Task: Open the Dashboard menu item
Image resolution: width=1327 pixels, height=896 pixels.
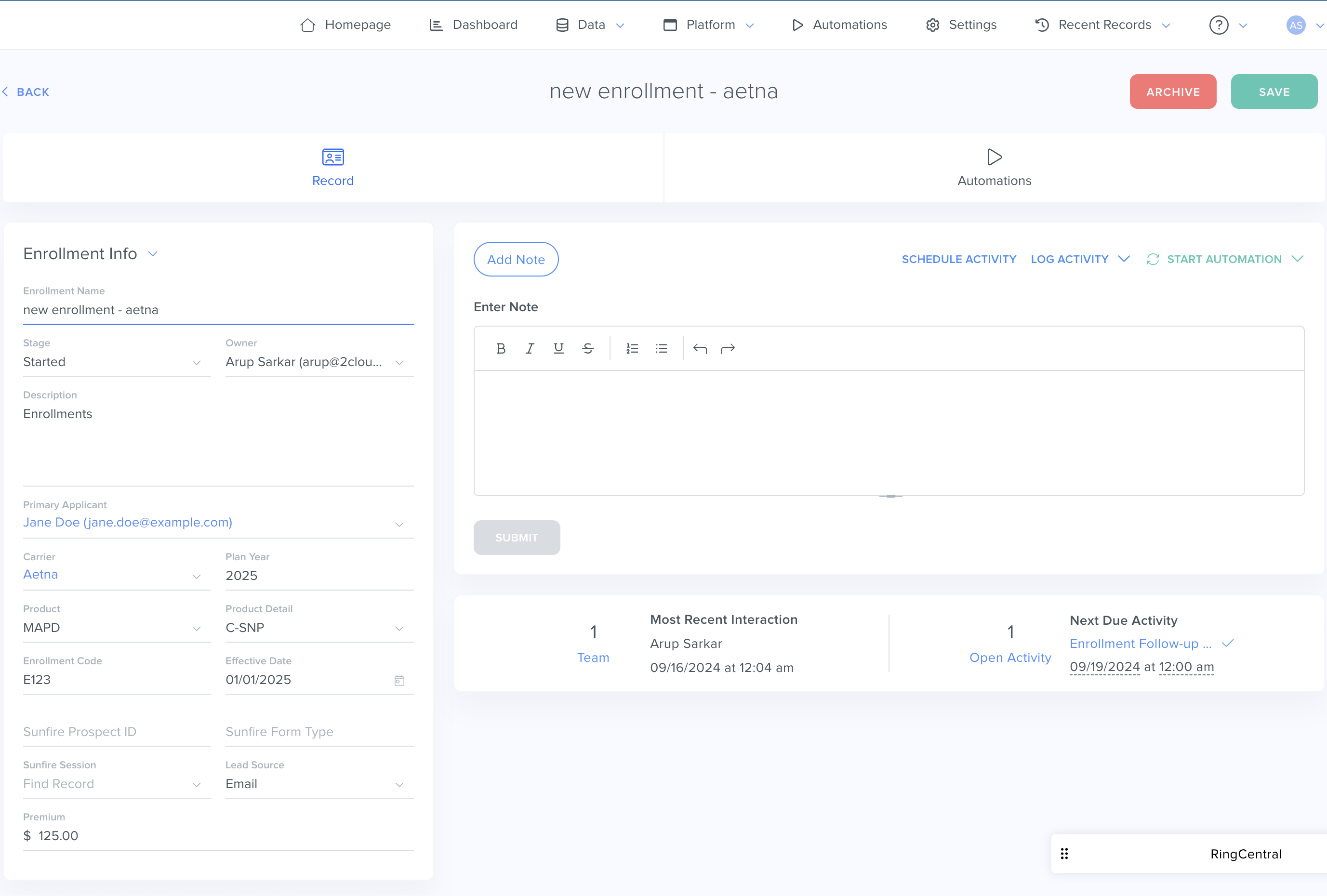Action: click(473, 25)
